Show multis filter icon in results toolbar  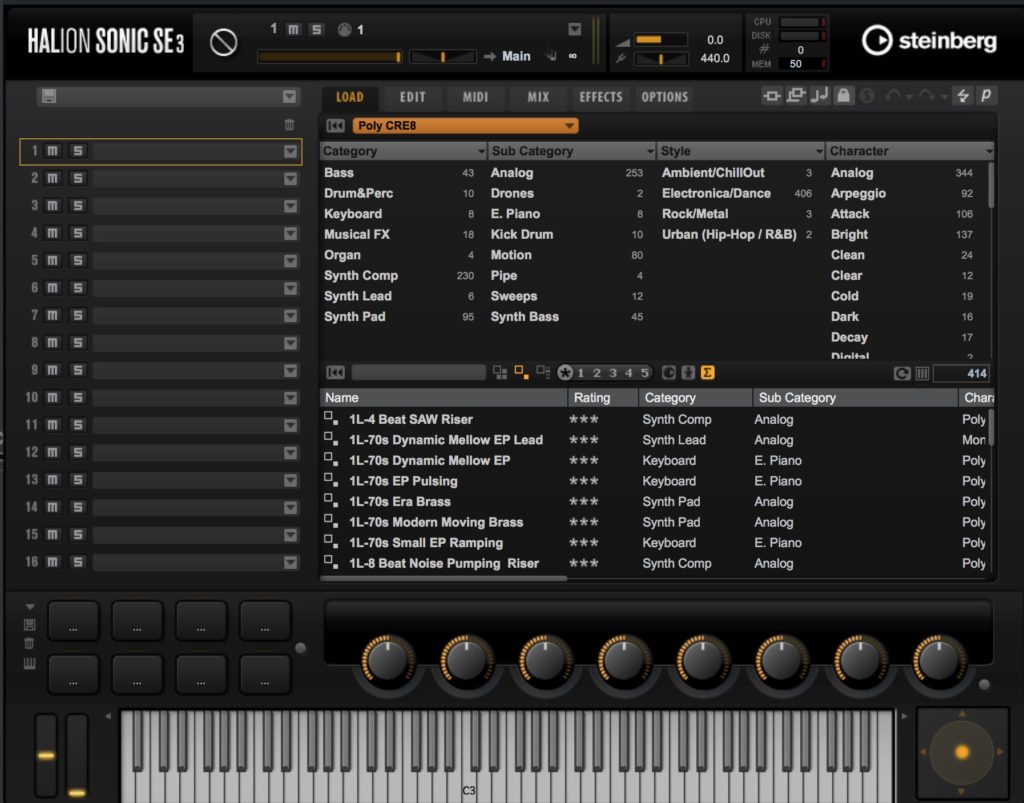(x=500, y=373)
